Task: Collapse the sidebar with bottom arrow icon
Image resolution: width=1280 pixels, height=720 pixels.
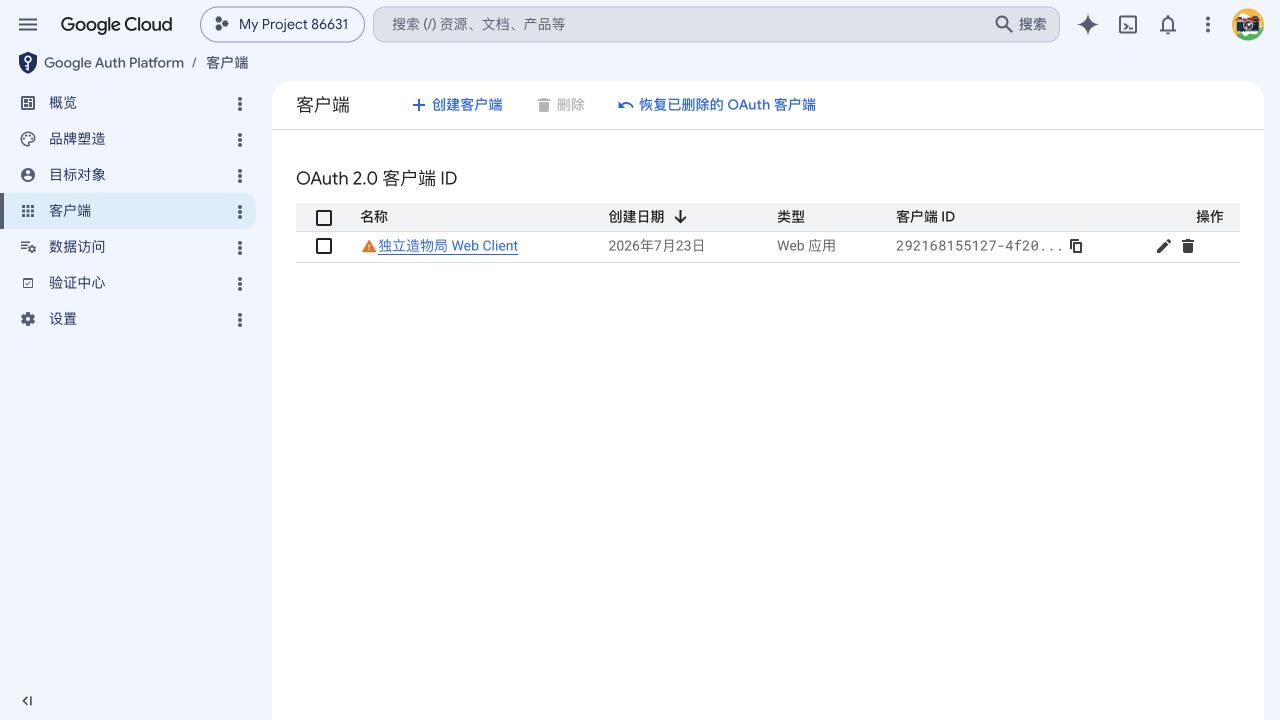Action: 27,701
